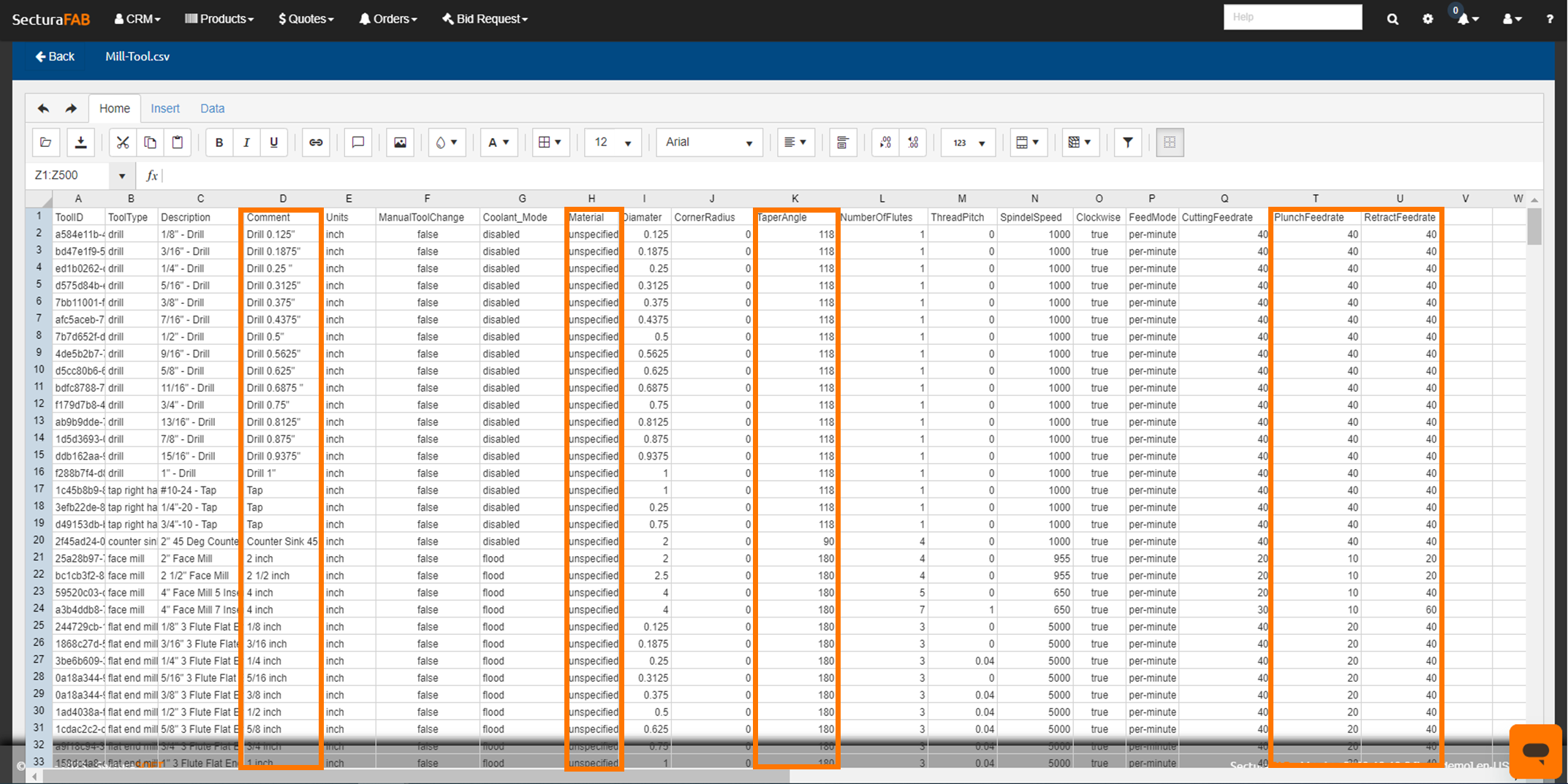Apply a filter with the funnel icon
The height and width of the screenshot is (784, 1568).
tap(1128, 142)
